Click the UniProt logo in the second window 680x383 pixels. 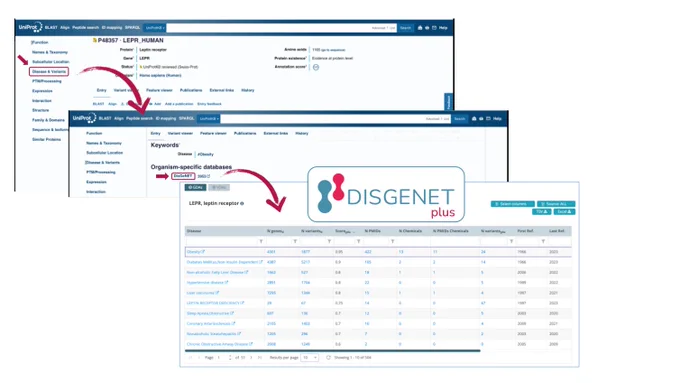point(84,118)
